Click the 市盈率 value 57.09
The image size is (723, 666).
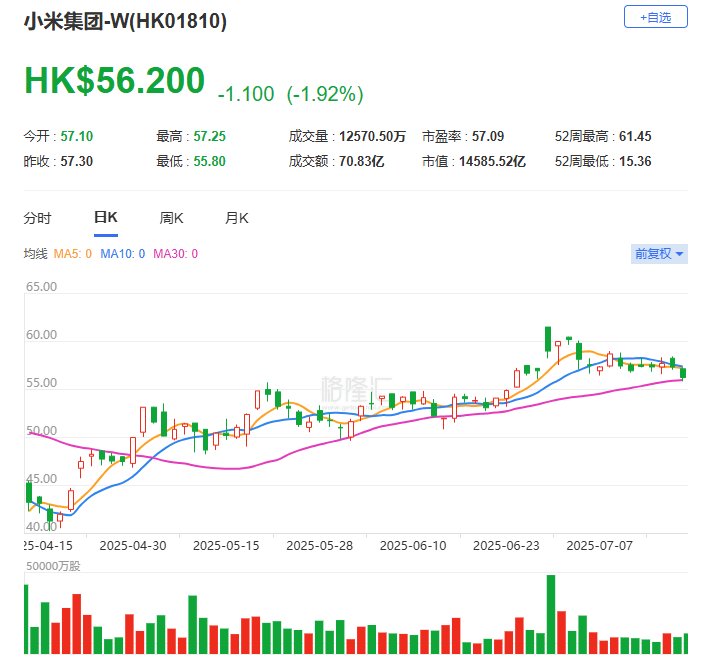488,136
